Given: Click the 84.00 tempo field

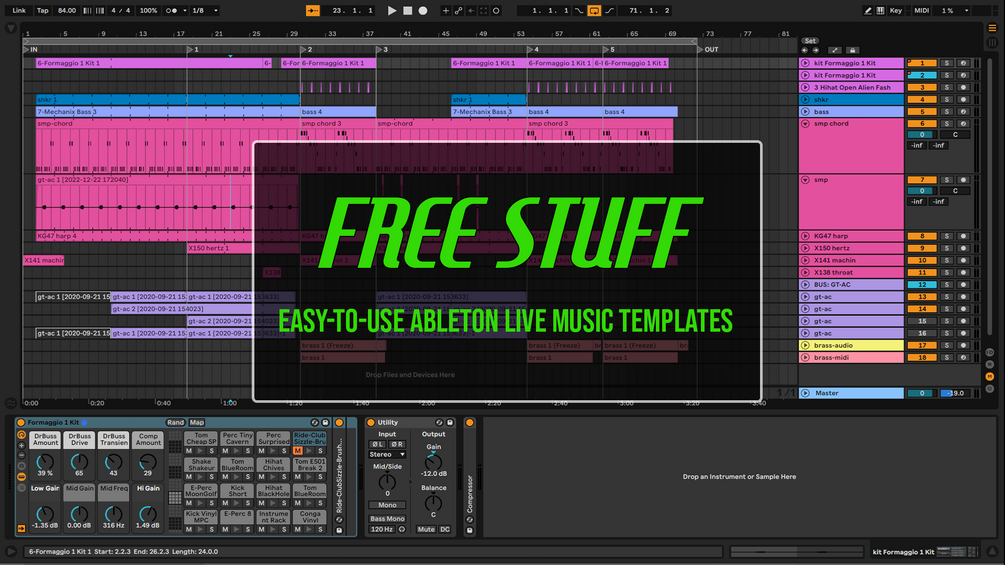Looking at the screenshot, I should (67, 10).
